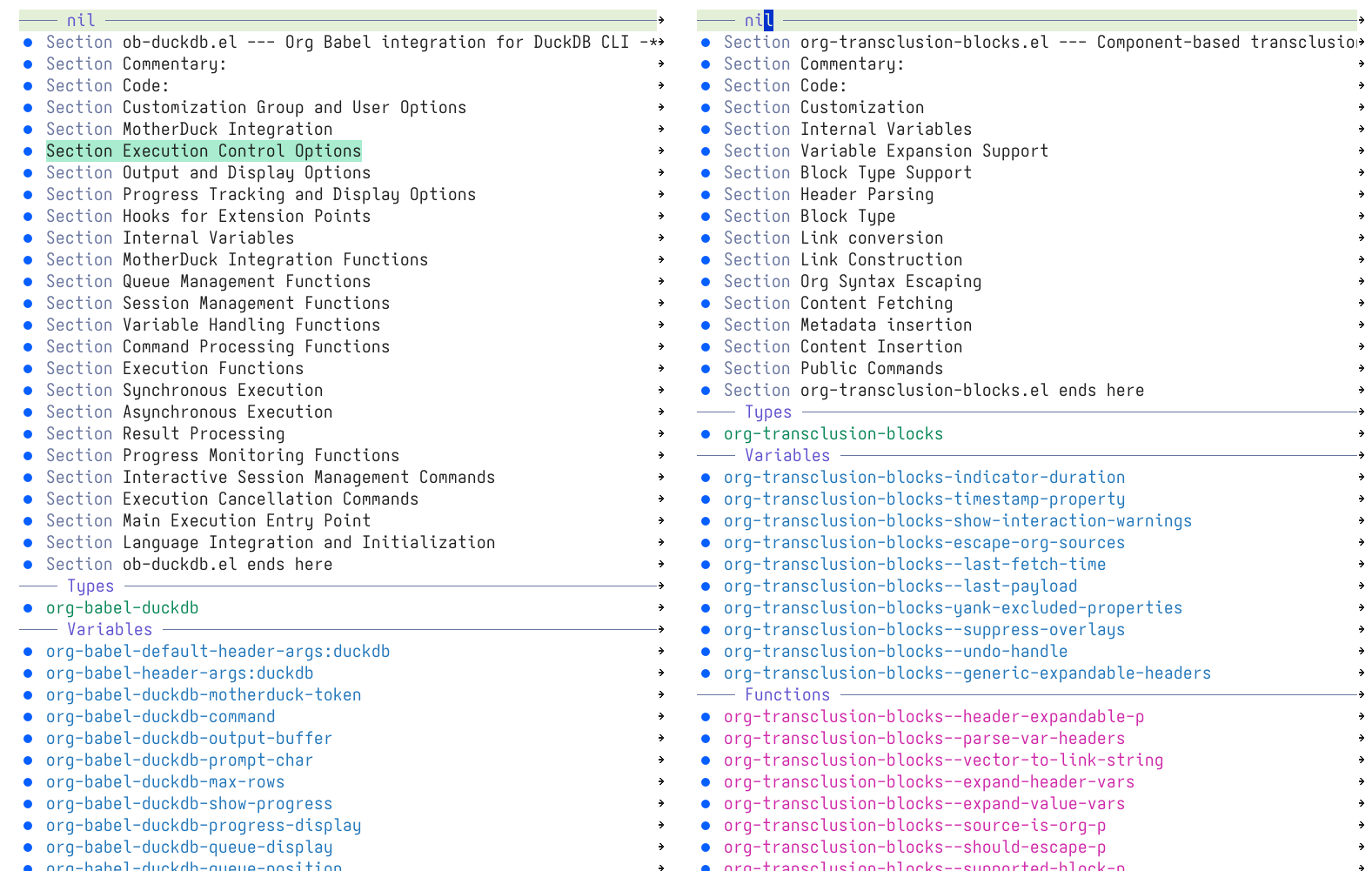Open org-babel-duckdb-show-progress variable
The height and width of the screenshot is (871, 1372).
pos(190,803)
